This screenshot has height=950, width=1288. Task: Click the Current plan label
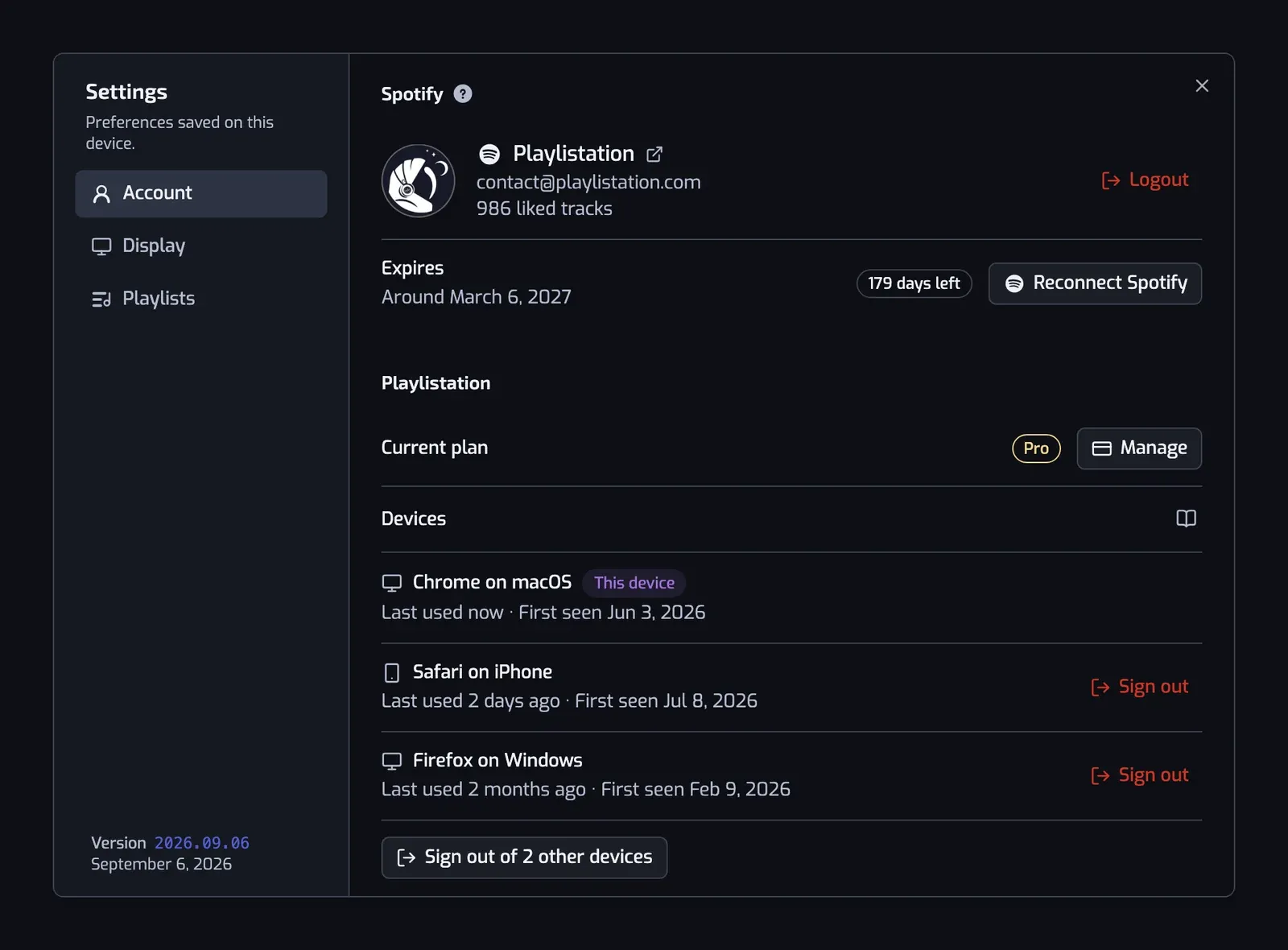pos(435,448)
